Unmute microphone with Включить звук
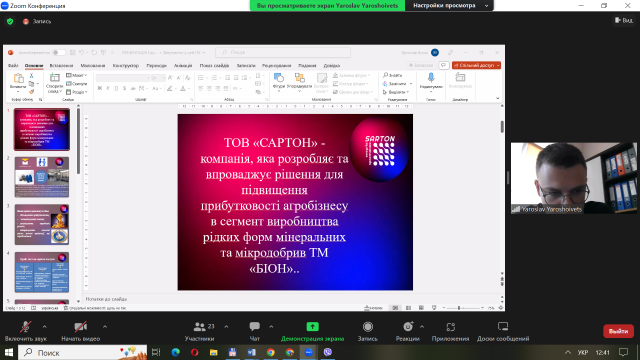Viewport: 640px width, 360px height. click(x=26, y=331)
